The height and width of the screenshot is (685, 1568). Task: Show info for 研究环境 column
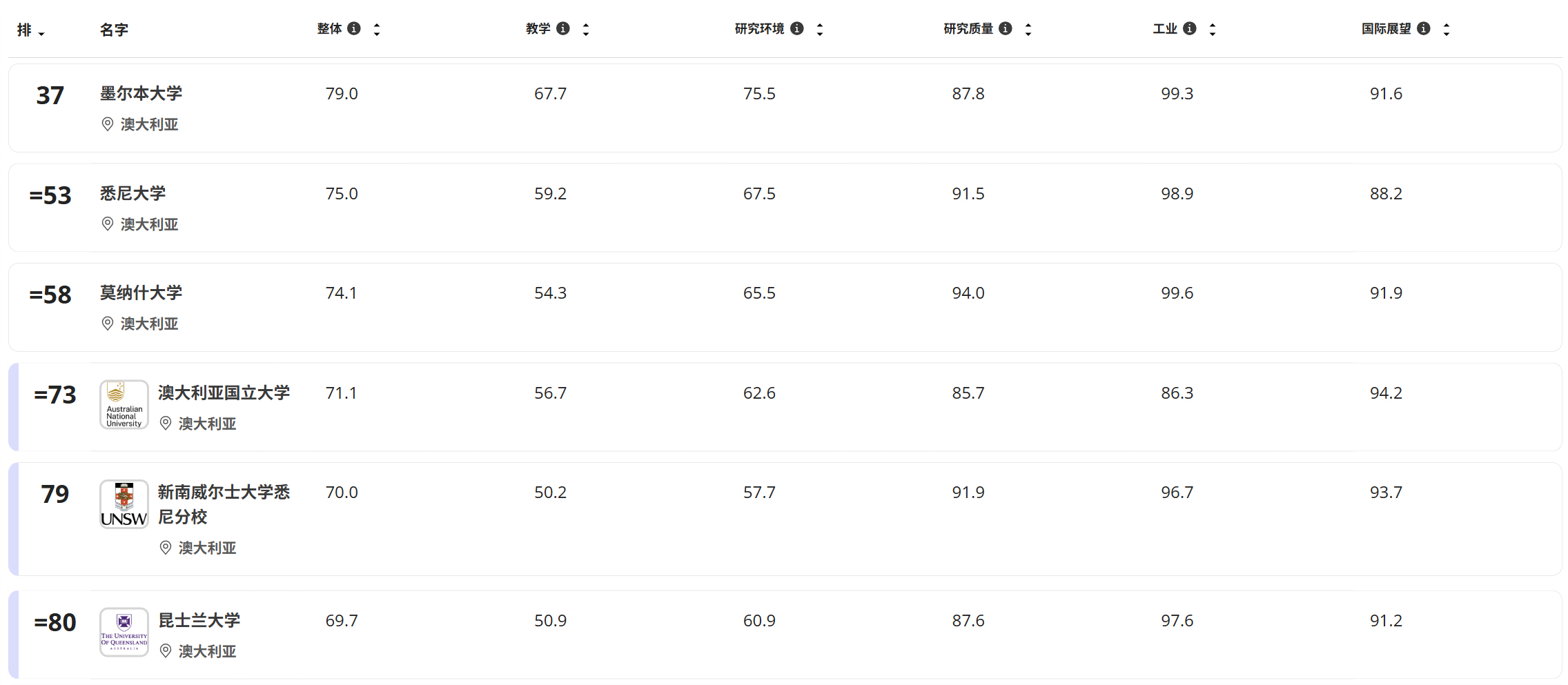797,28
